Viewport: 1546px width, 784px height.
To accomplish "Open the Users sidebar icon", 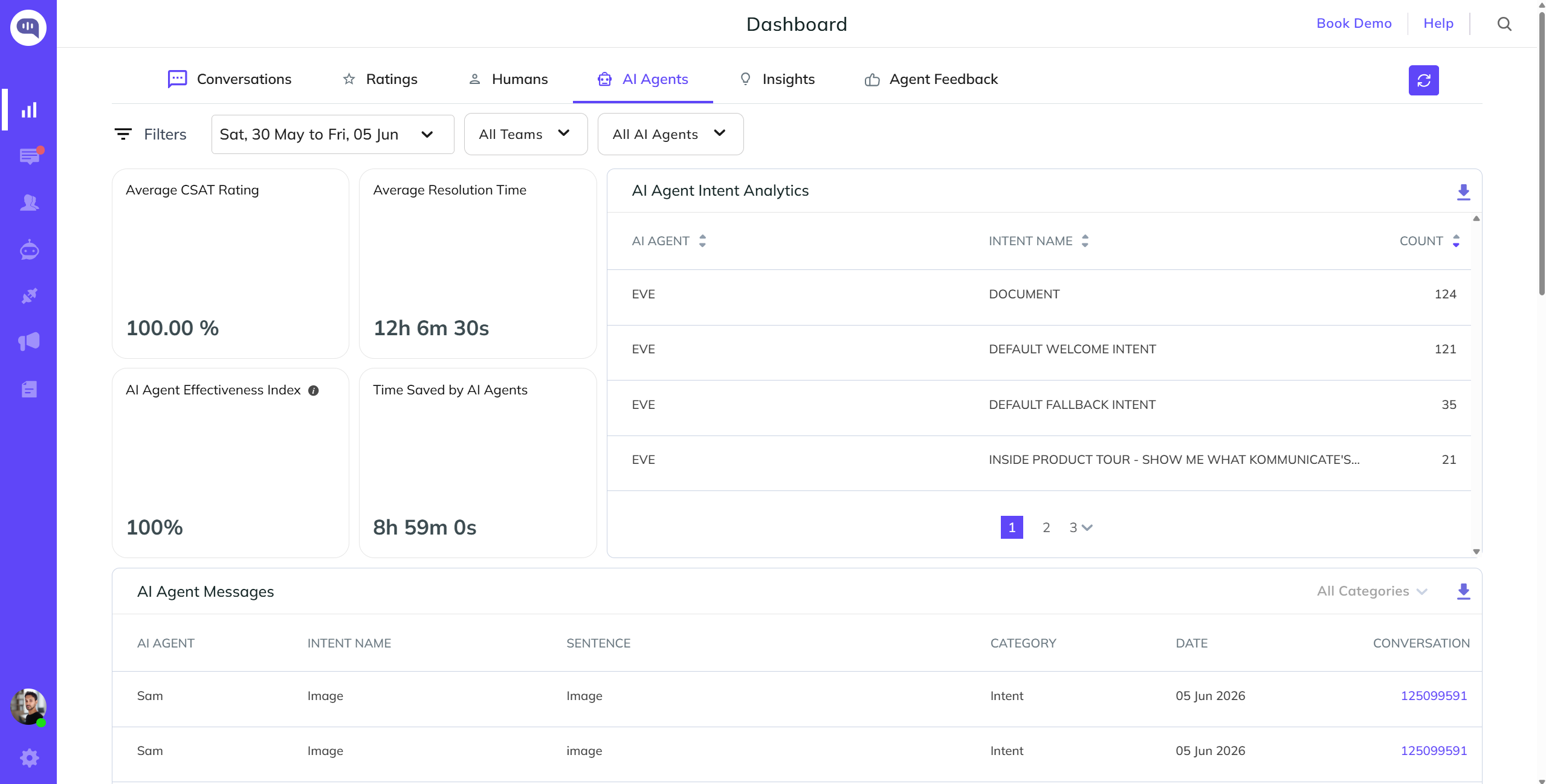I will [29, 203].
